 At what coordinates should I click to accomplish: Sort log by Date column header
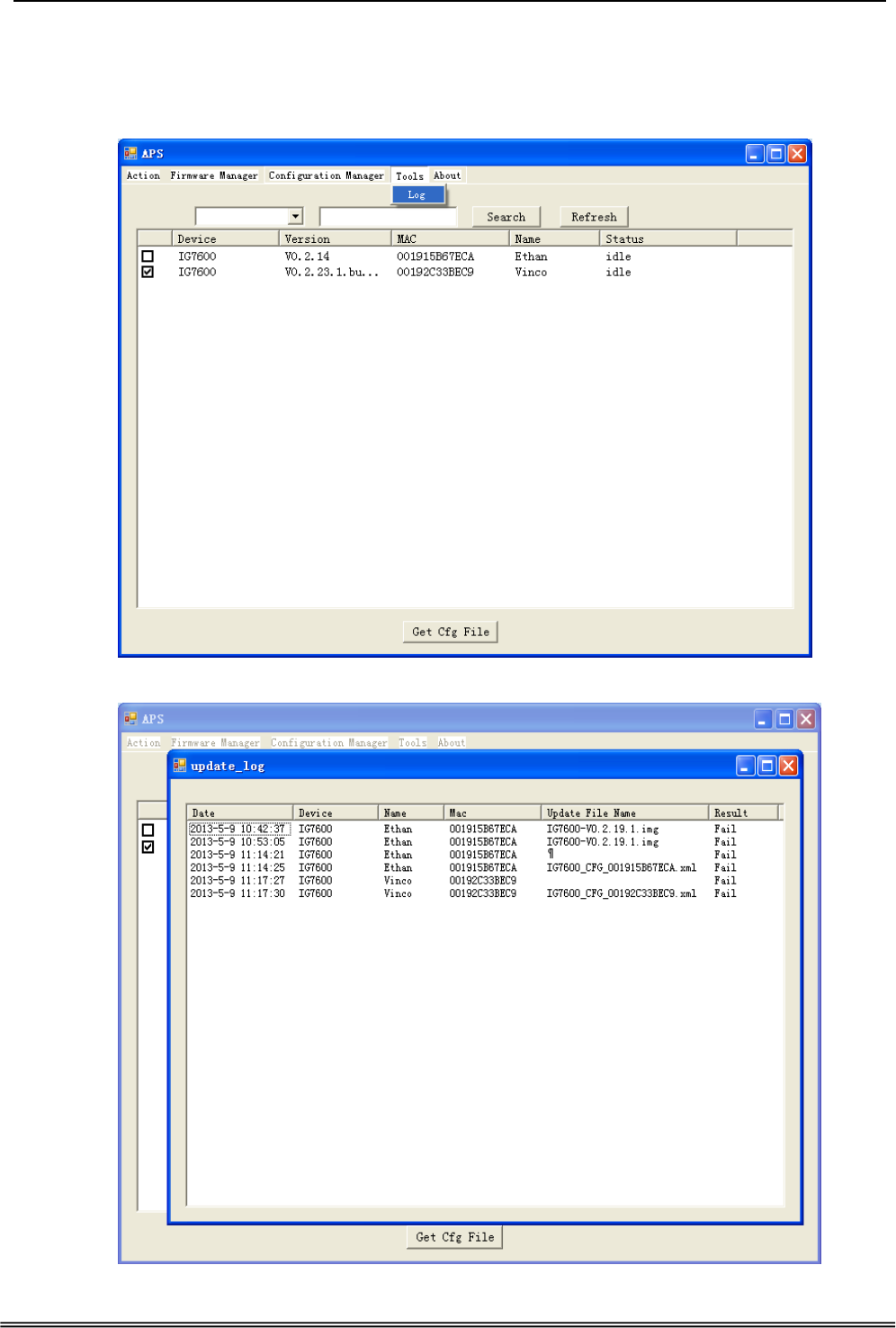click(x=240, y=812)
